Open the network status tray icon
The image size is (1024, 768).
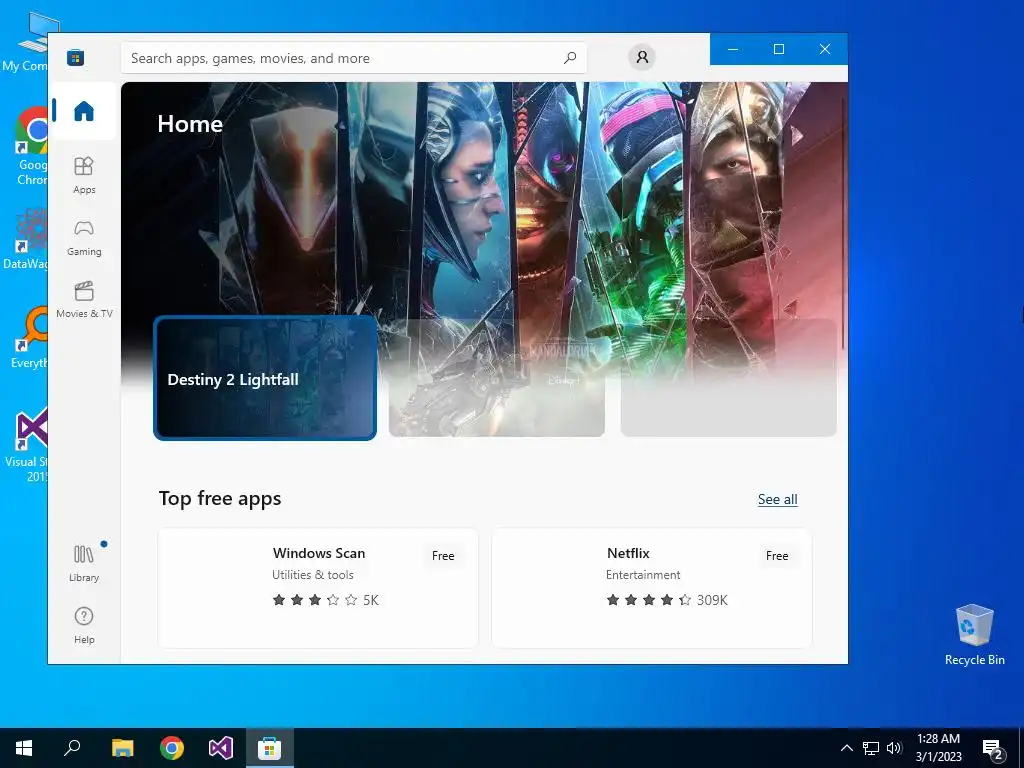pos(871,748)
